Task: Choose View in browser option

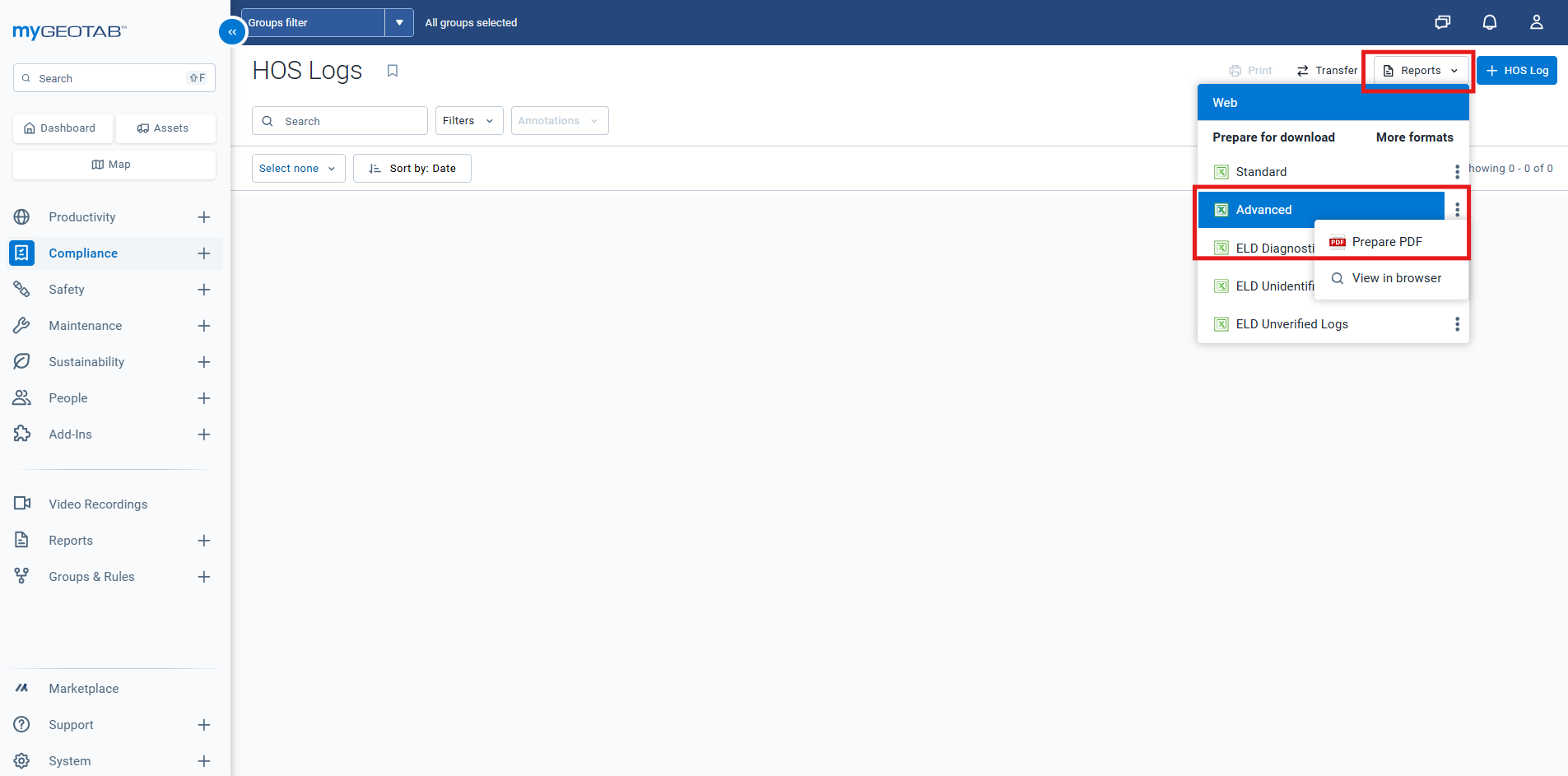Action: [x=1391, y=278]
